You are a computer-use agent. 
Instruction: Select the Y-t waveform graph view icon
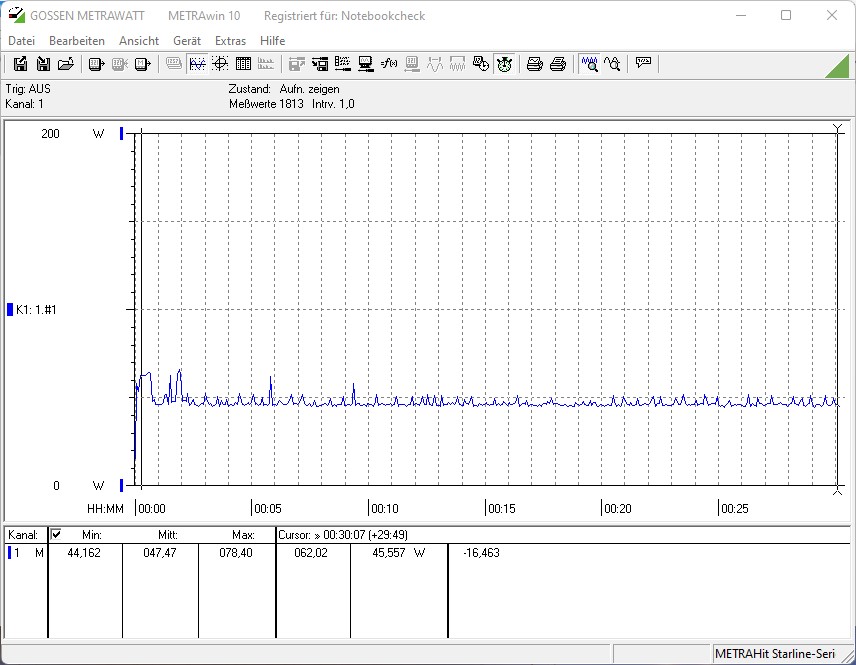tap(197, 64)
